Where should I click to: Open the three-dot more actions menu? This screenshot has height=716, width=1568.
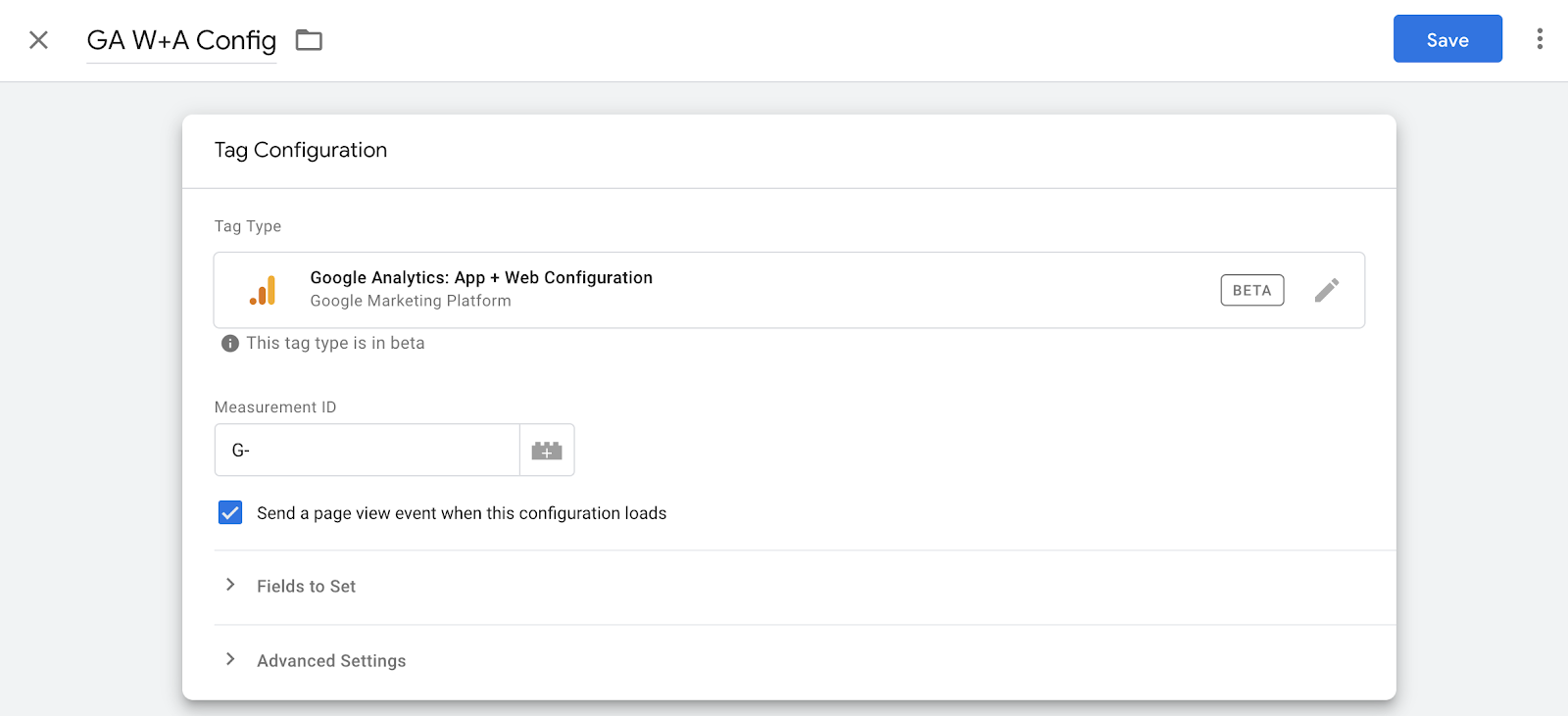(1540, 39)
